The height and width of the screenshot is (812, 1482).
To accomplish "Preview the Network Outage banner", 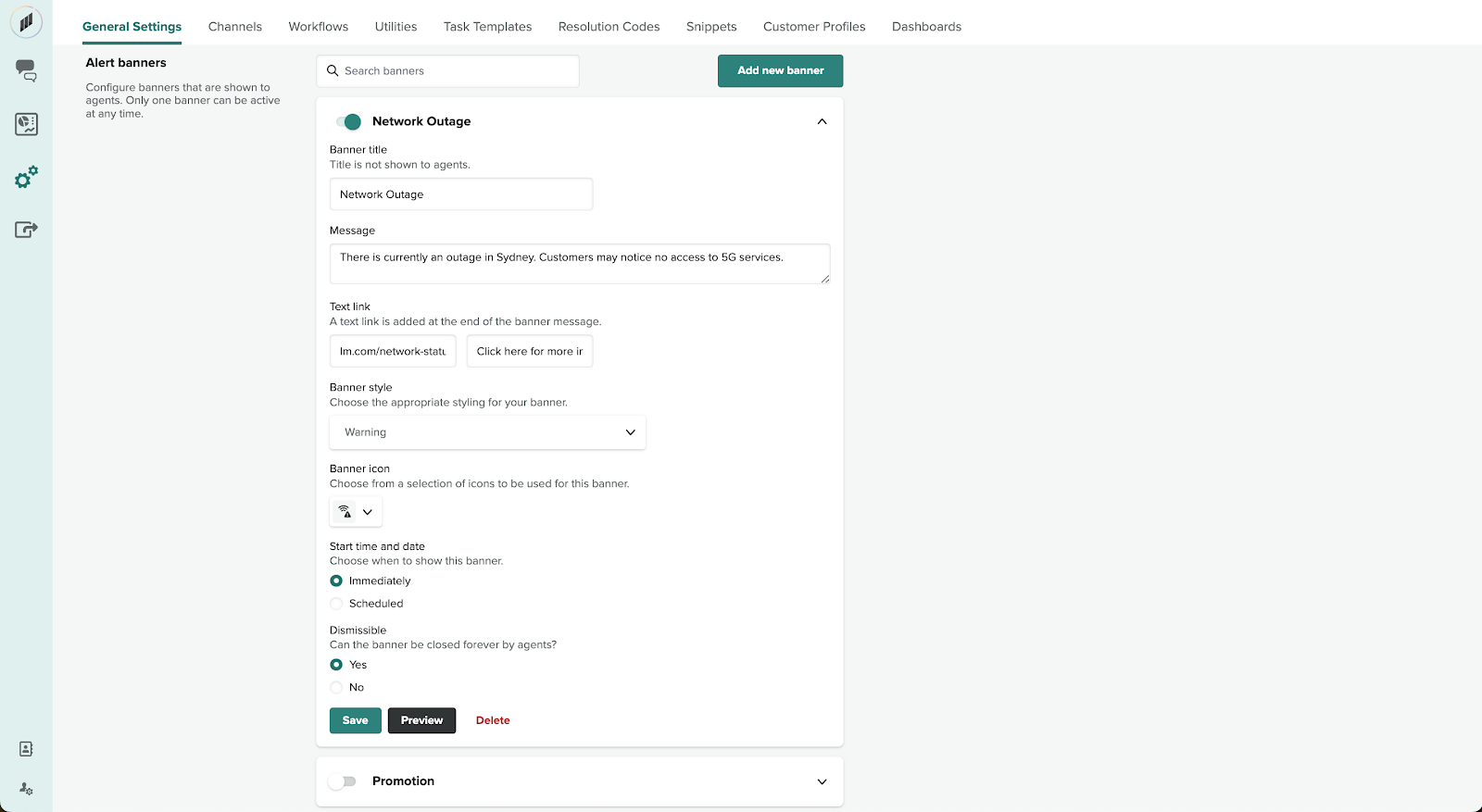I will tap(421, 720).
